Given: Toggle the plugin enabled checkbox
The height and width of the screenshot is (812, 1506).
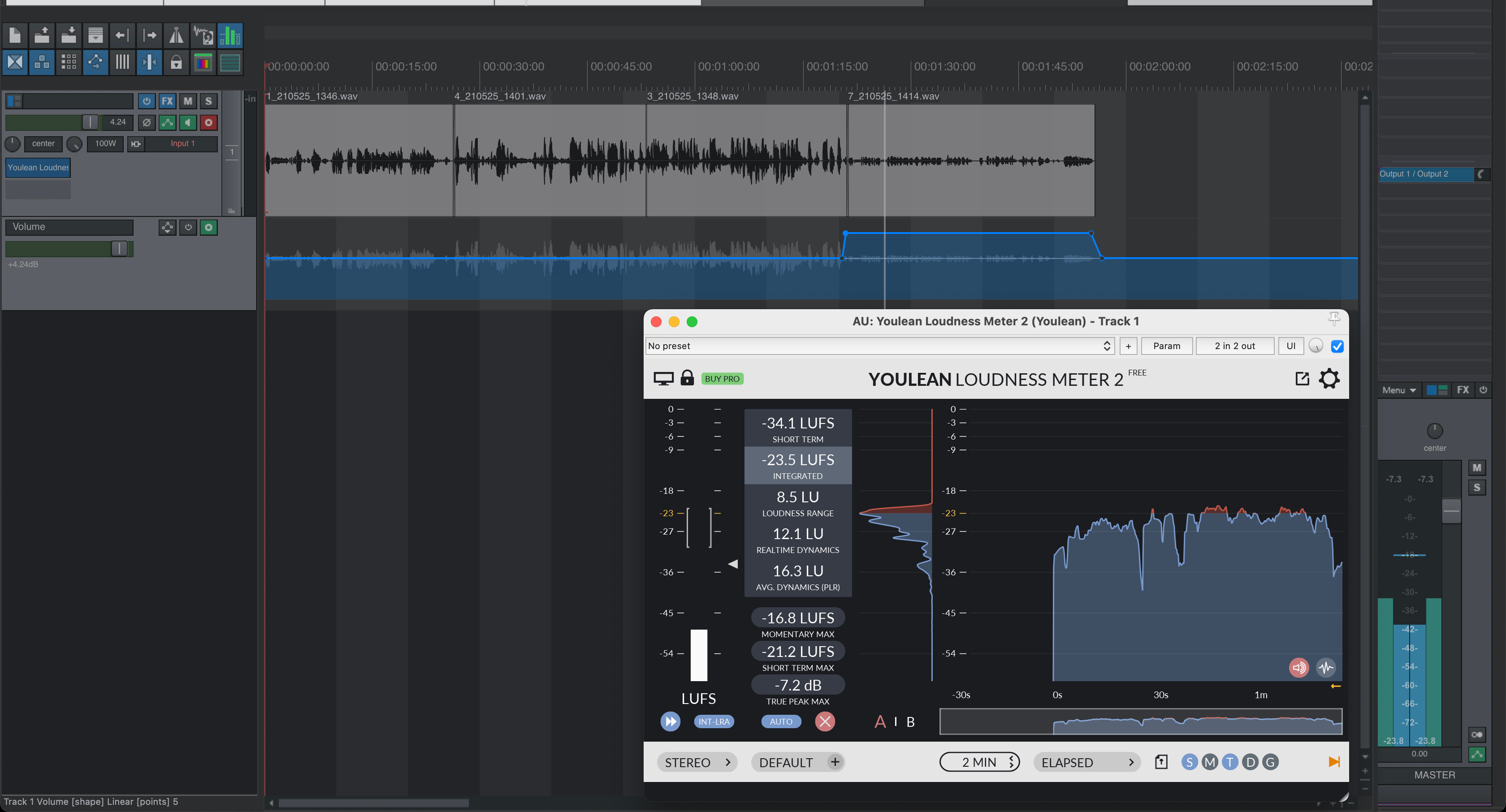Looking at the screenshot, I should (1337, 346).
